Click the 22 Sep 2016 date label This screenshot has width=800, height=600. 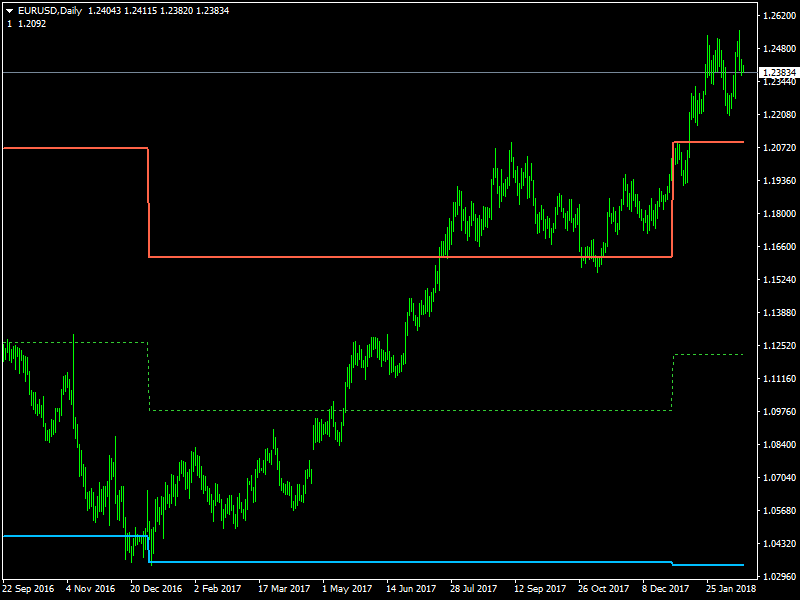pos(30,589)
